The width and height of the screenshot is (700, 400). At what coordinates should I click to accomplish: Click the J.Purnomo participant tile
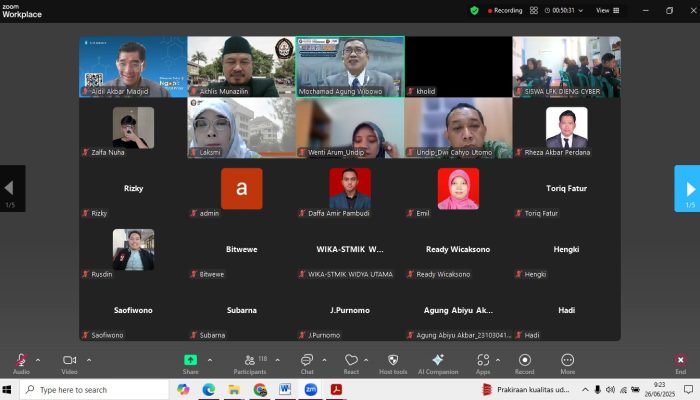pos(350,311)
